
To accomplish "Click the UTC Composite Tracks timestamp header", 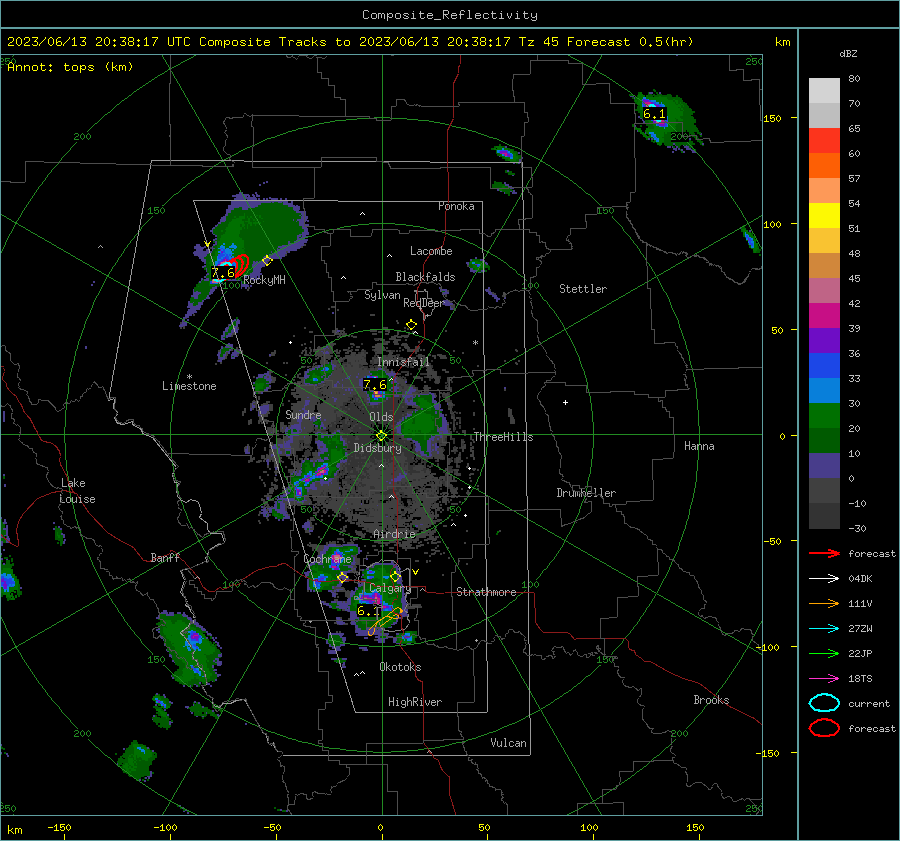I will [x=350, y=42].
